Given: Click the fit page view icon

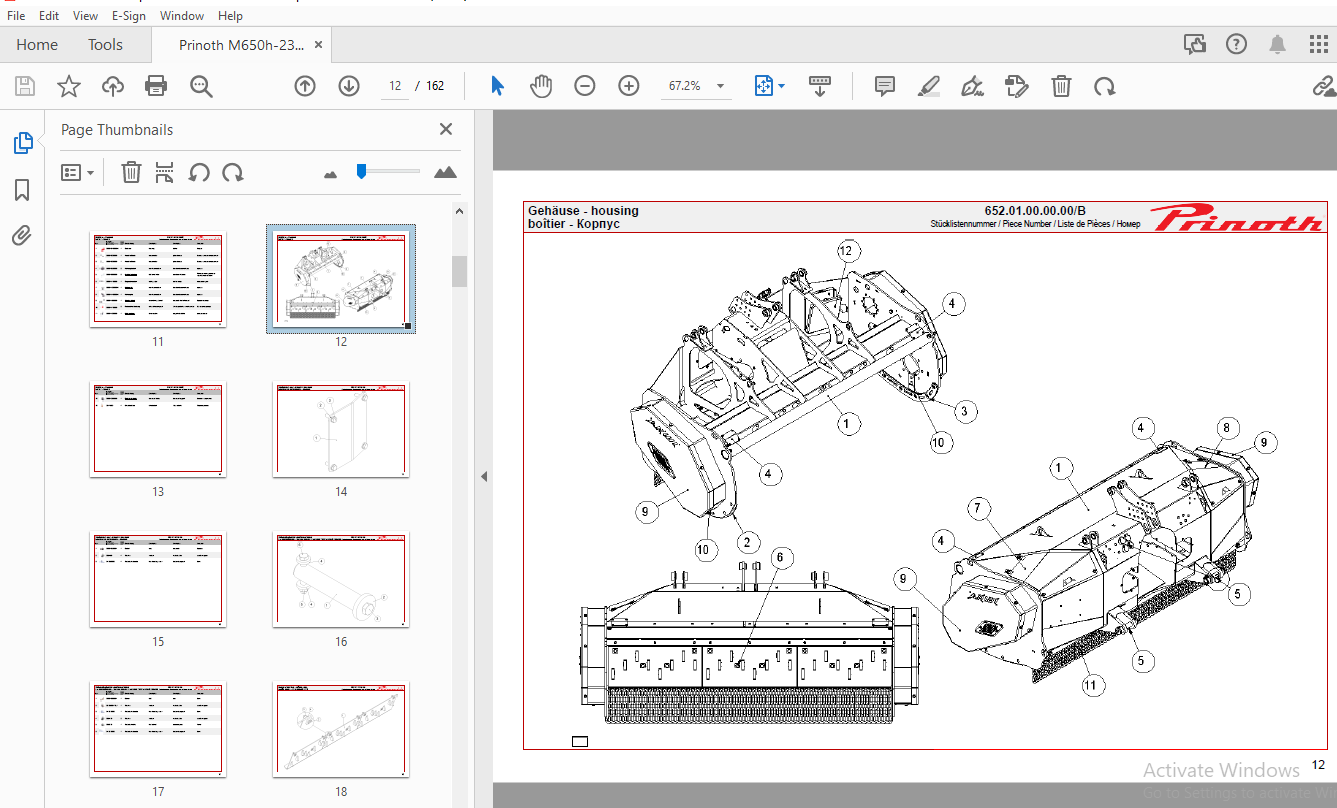Looking at the screenshot, I should click(763, 86).
